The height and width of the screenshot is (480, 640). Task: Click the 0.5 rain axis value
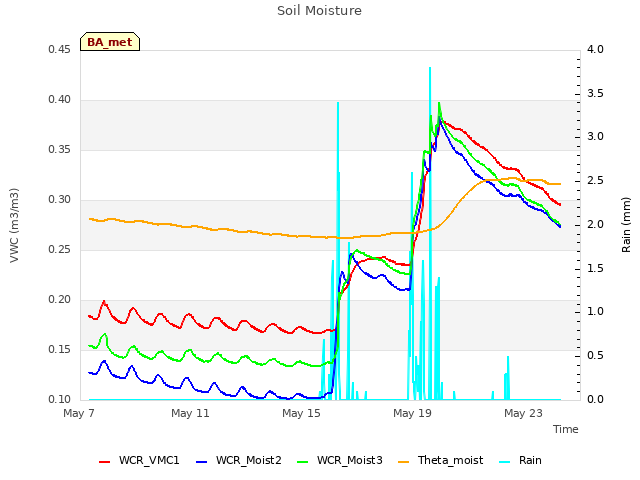596,356
